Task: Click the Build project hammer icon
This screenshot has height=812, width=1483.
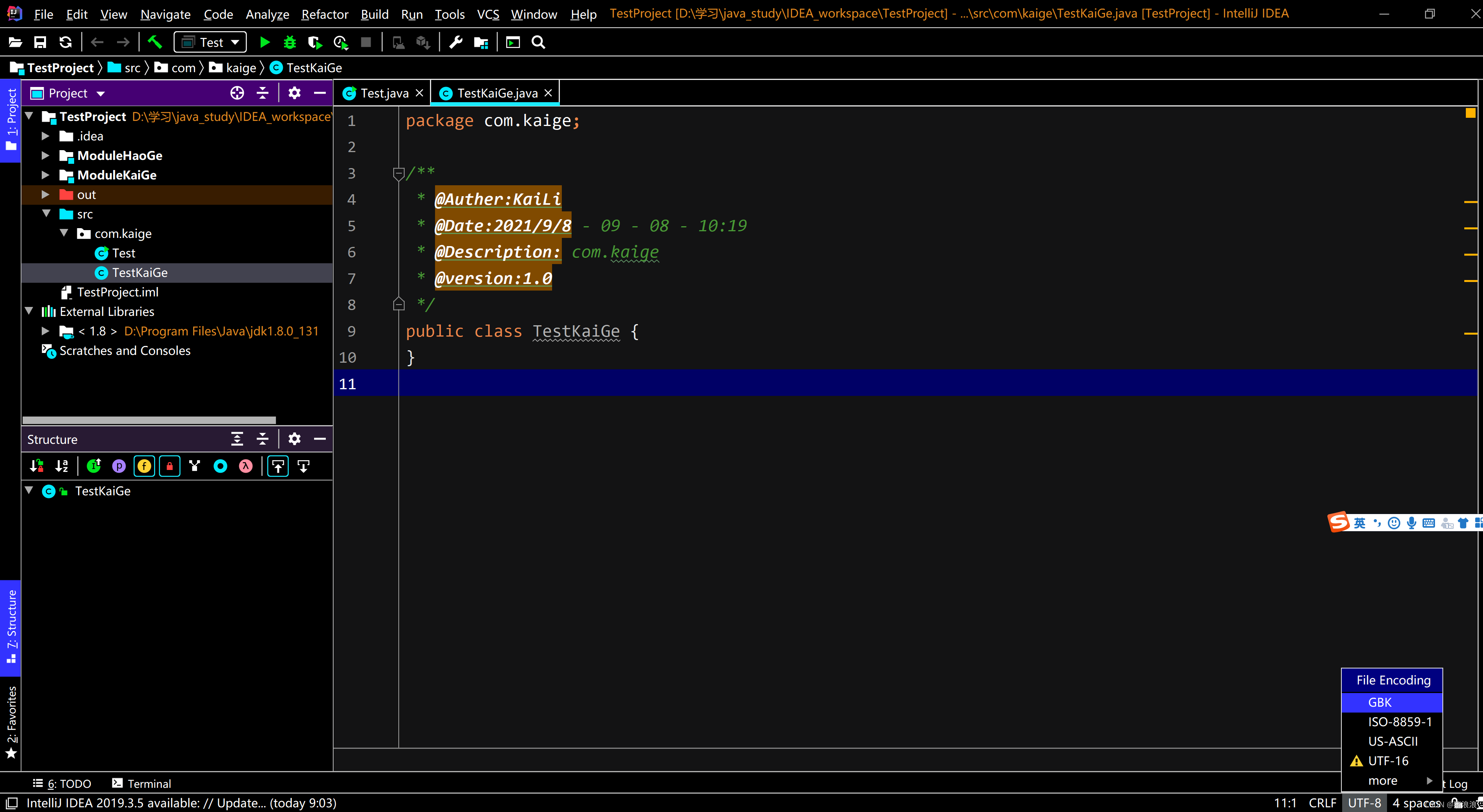Action: [155, 42]
